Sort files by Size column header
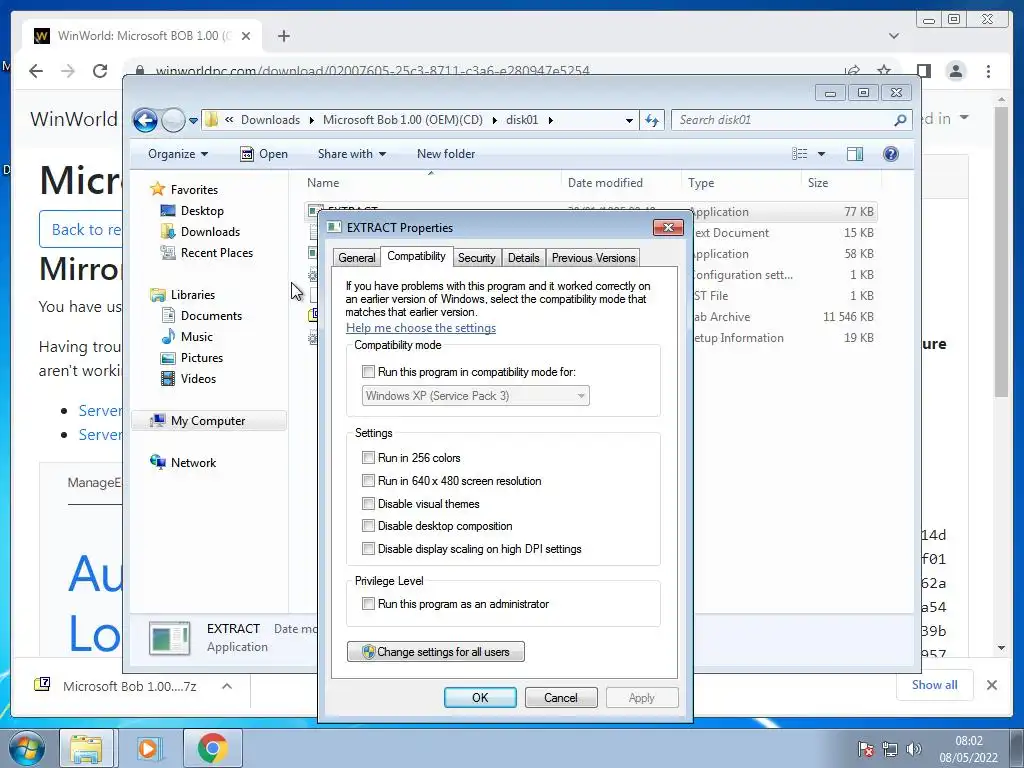Image resolution: width=1024 pixels, height=768 pixels. (841, 183)
